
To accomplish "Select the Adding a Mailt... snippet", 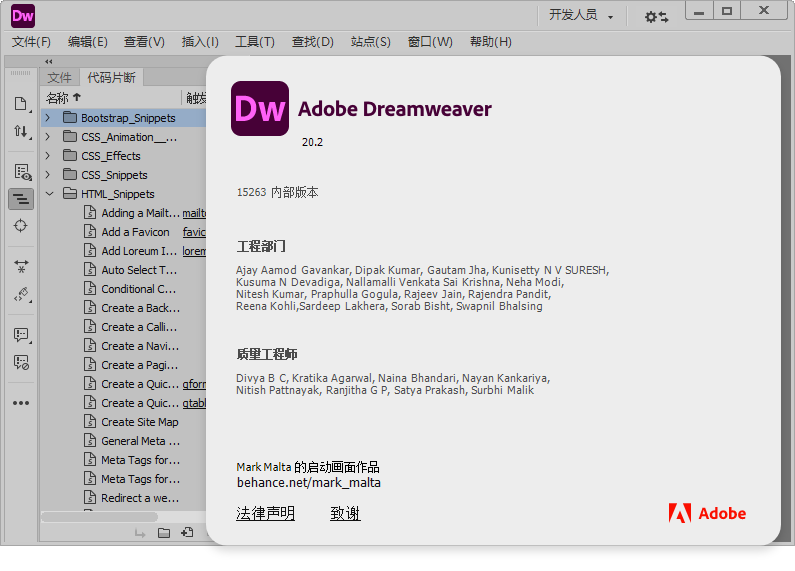I will coord(140,213).
